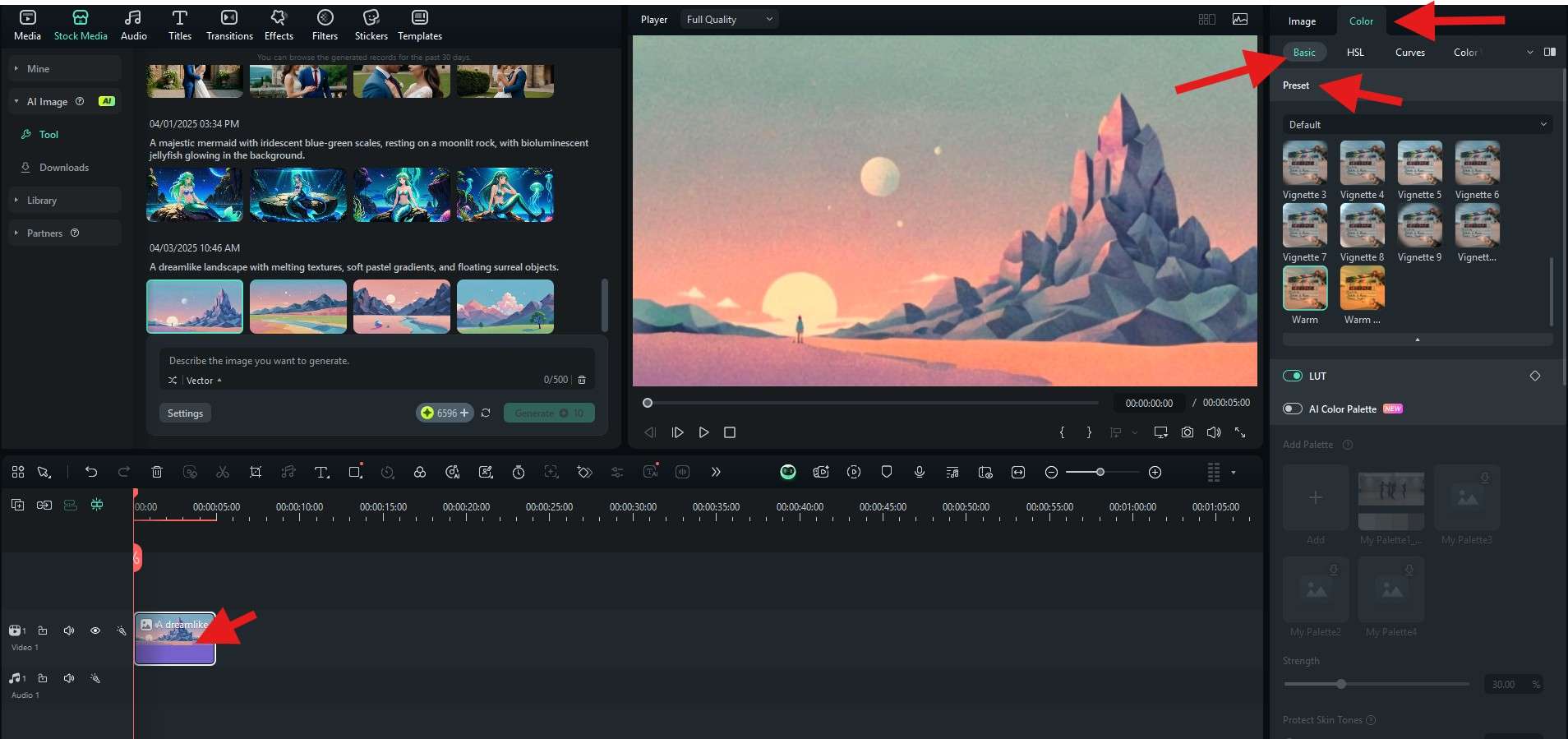Click the player progress scrubber
This screenshot has height=739, width=1568.
pyautogui.click(x=648, y=404)
